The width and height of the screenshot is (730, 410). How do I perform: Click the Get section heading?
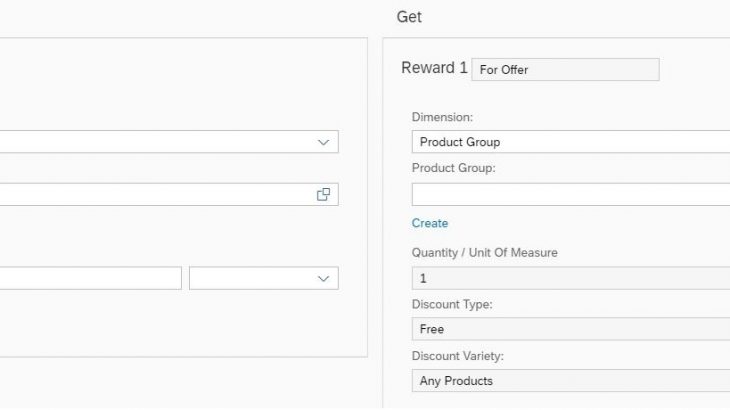coord(409,17)
